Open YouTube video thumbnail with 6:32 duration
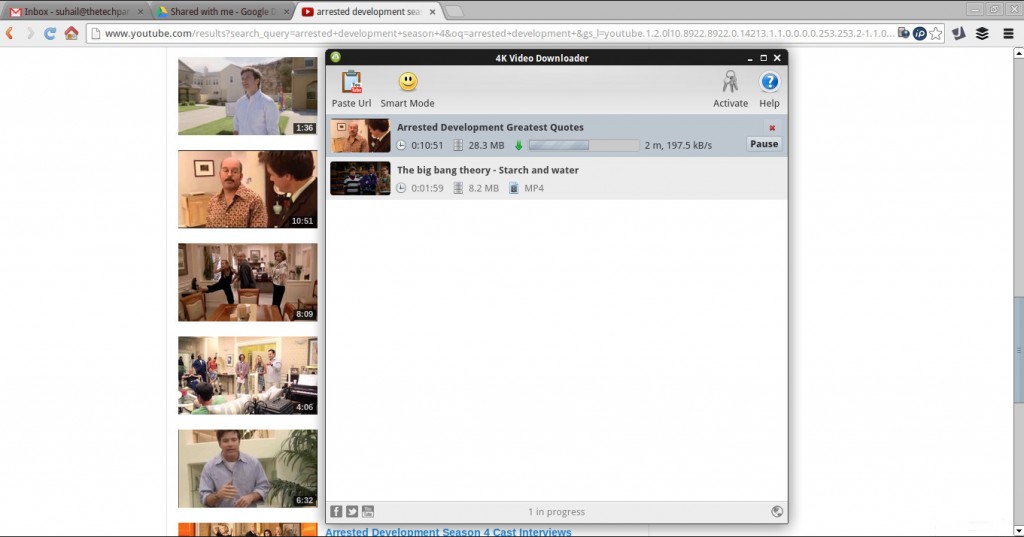The width and height of the screenshot is (1024, 537). pyautogui.click(x=248, y=468)
